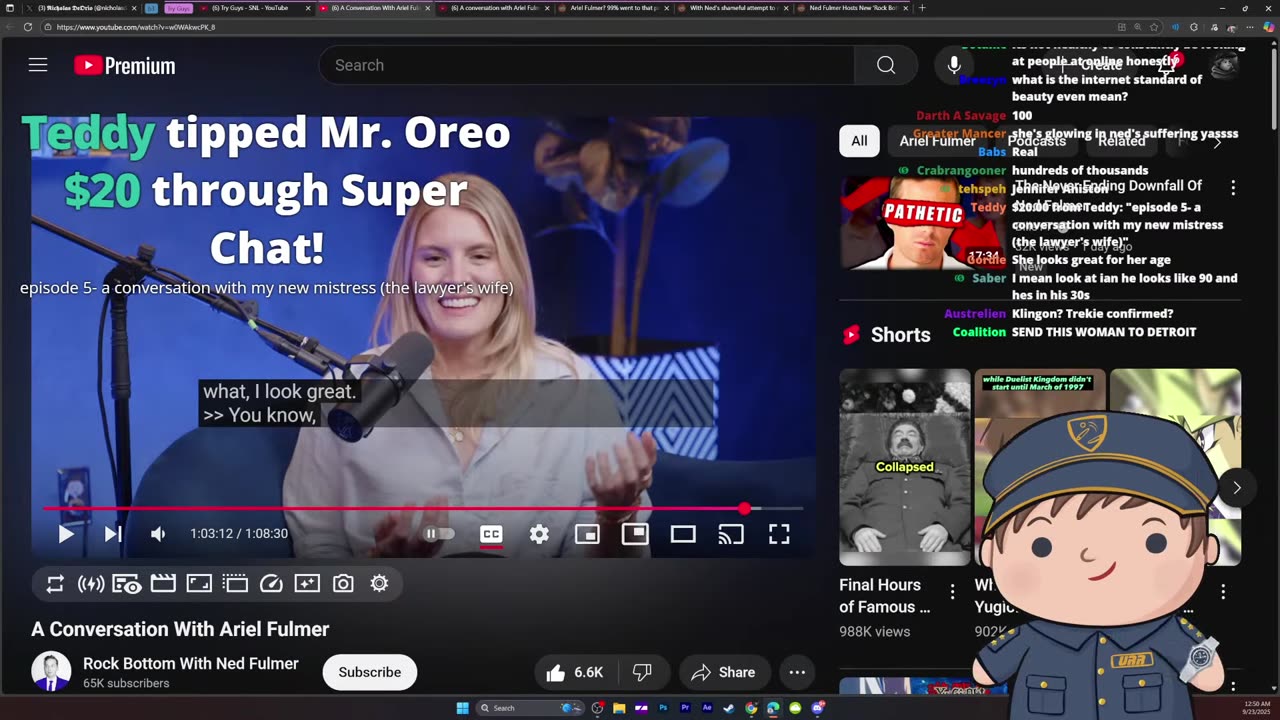The image size is (1280, 720).
Task: Click the YouTube search box
Action: point(588,65)
